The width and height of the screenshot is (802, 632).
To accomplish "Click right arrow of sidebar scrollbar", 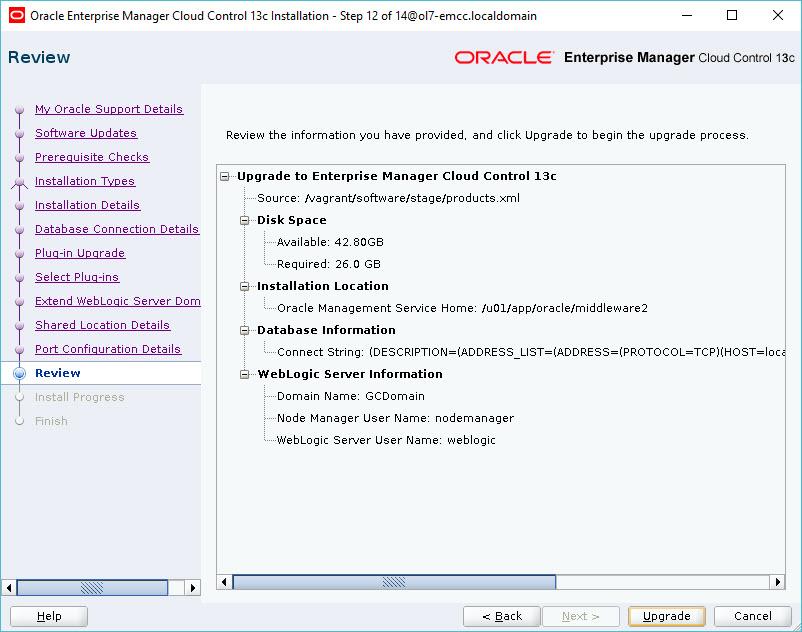I will click(192, 588).
